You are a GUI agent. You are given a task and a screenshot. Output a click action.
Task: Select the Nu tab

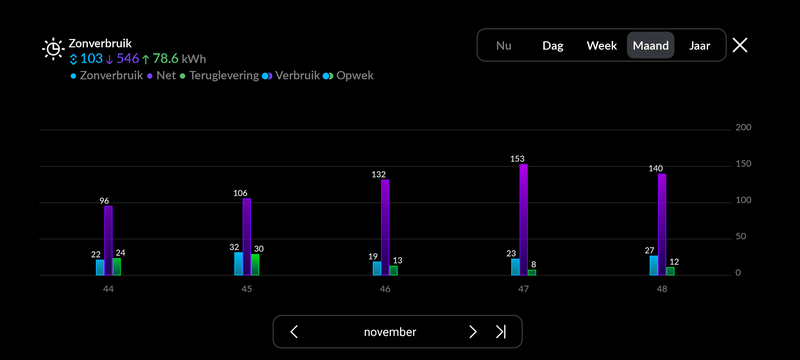[x=504, y=45]
